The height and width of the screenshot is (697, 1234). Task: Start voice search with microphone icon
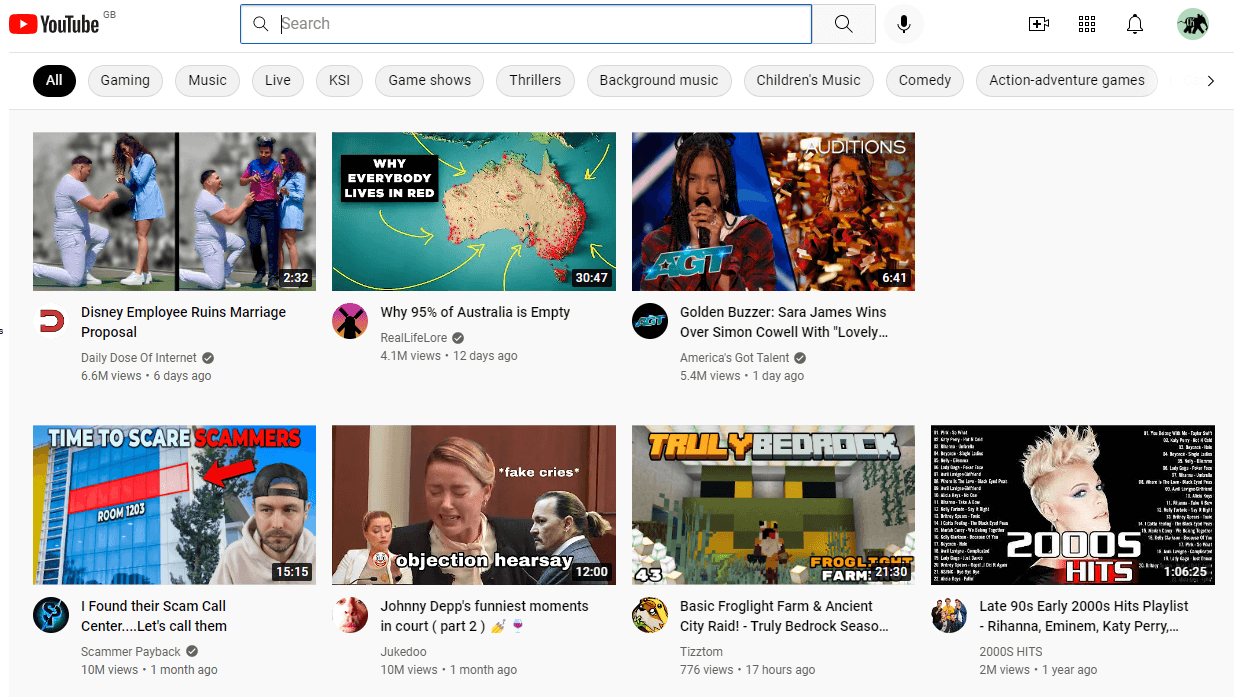click(904, 24)
